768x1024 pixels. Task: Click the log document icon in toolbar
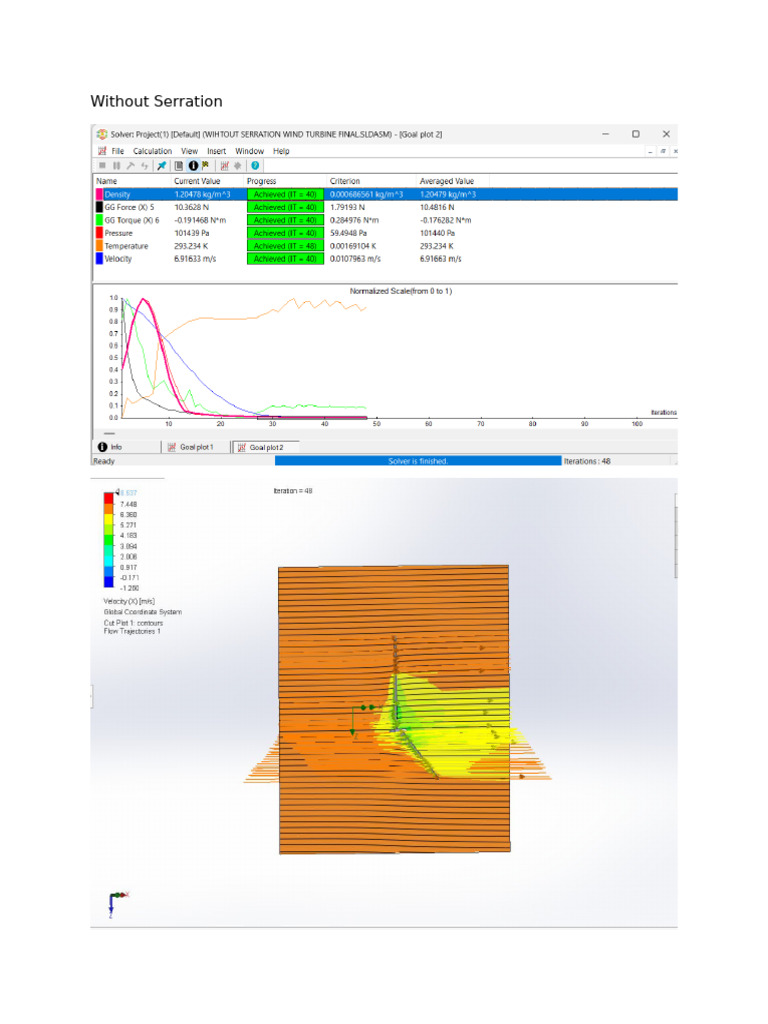tap(179, 166)
